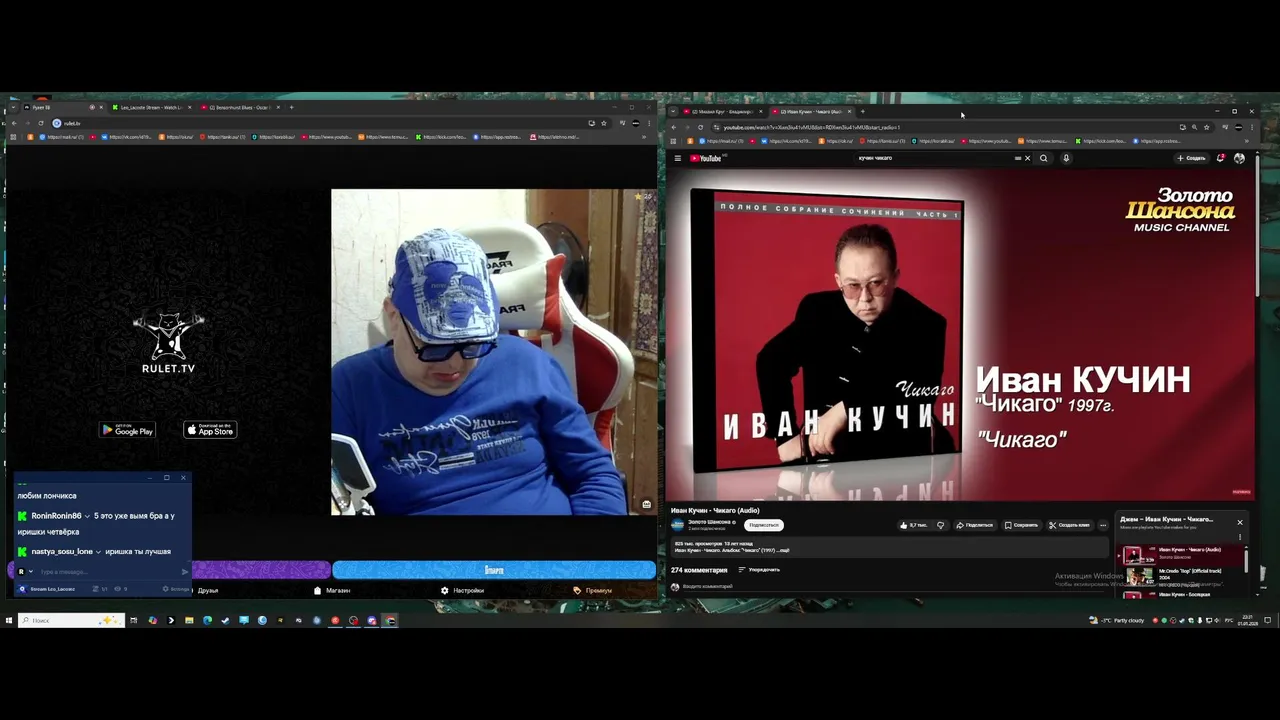Expand RoninRonin86 username chevron in chat
This screenshot has width=1280, height=720.
[87, 516]
